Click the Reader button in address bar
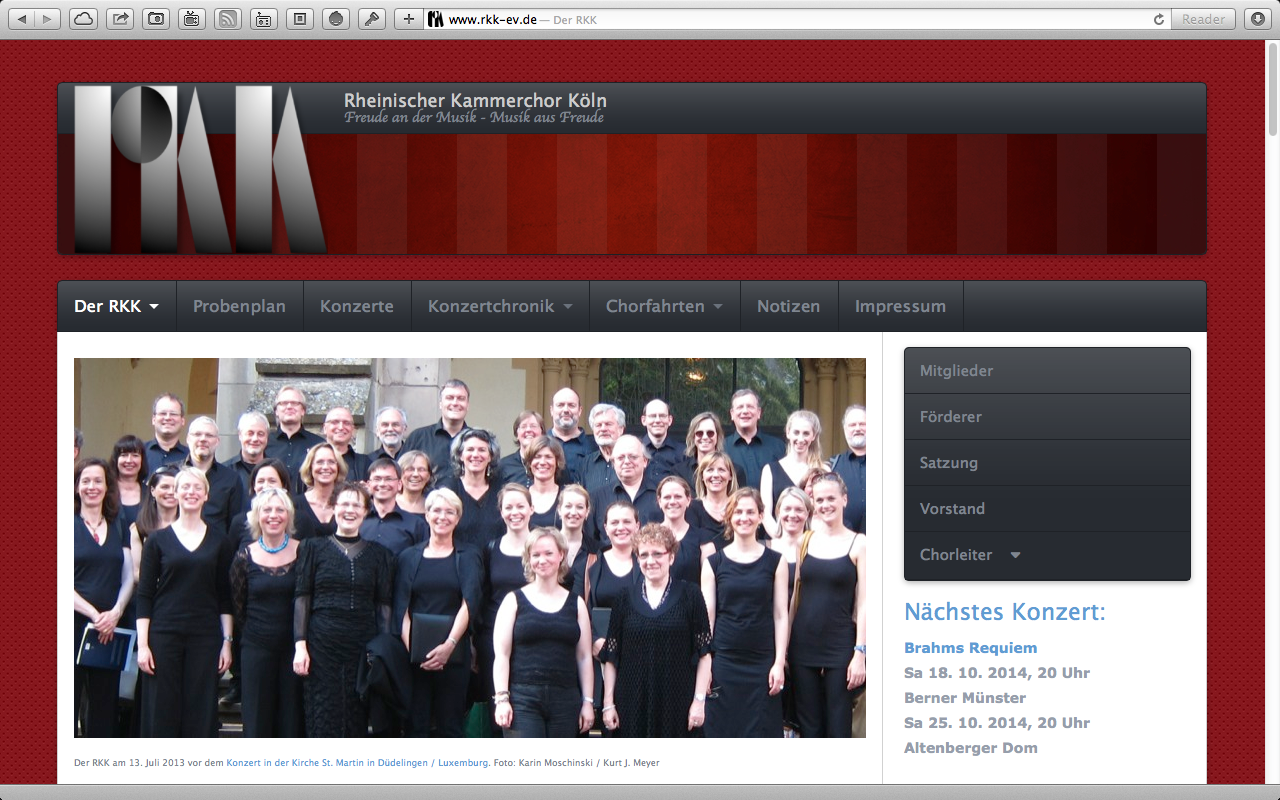The width and height of the screenshot is (1280, 800). pos(1203,19)
